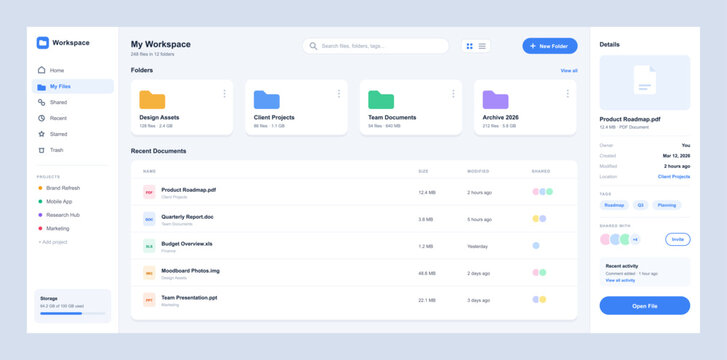The width and height of the screenshot is (727, 360).
Task: Click the 48.6 MB size cell
Action: tap(427, 273)
